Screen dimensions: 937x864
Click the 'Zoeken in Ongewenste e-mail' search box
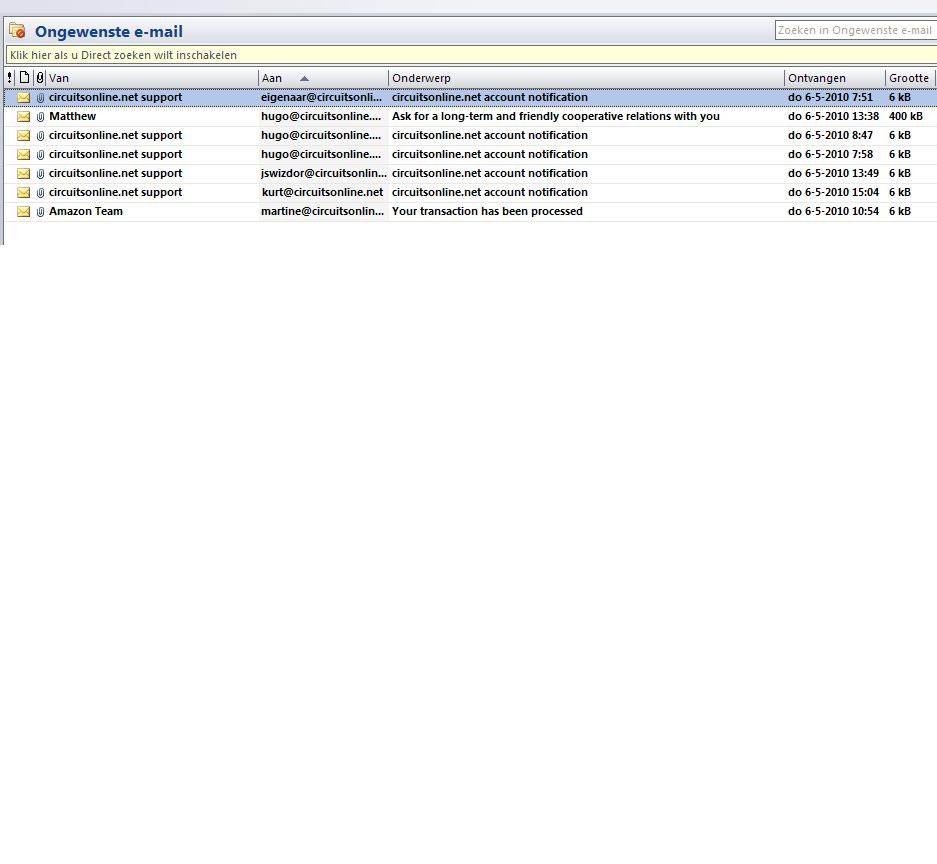[x=855, y=31]
